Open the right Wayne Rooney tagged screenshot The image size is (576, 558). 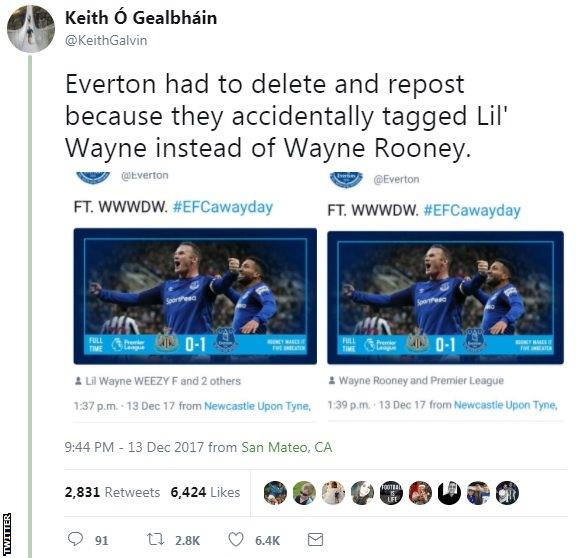tap(446, 298)
